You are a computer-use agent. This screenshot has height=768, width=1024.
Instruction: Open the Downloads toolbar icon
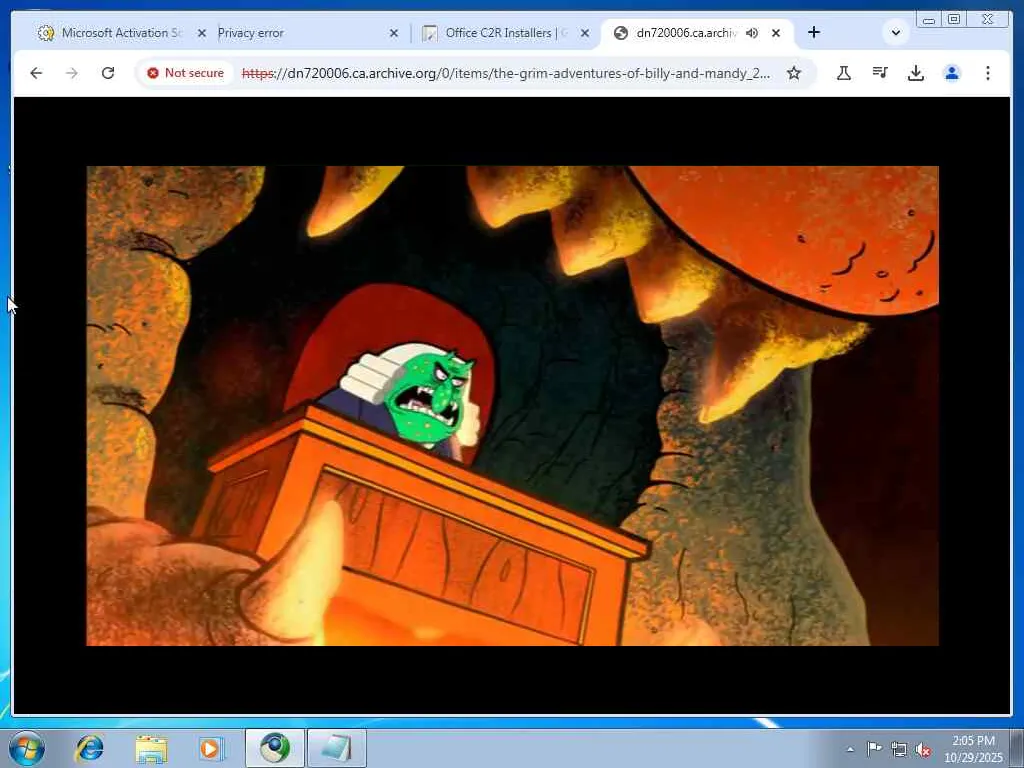point(916,73)
